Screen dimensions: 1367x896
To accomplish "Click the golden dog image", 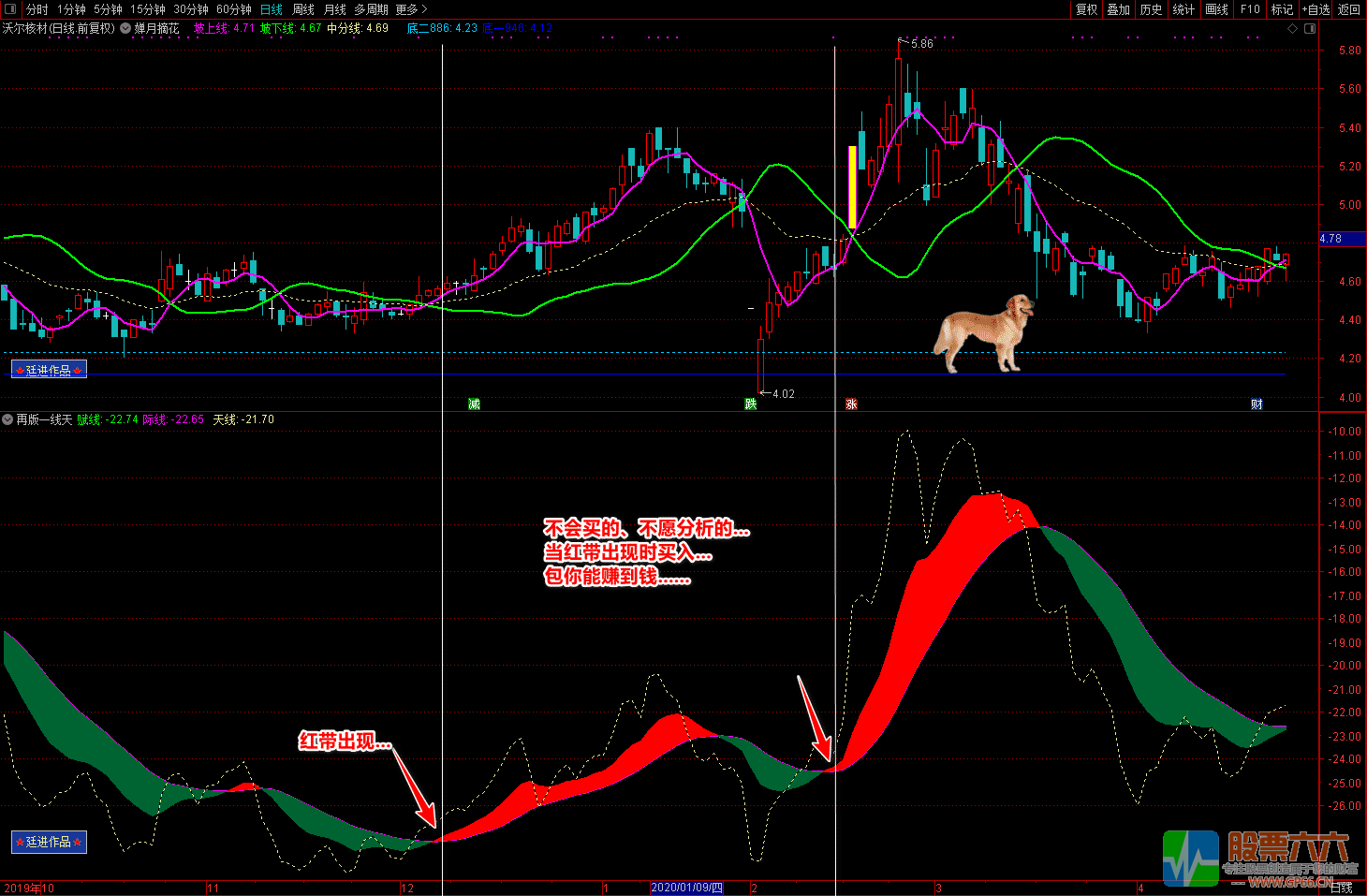I will point(984,334).
